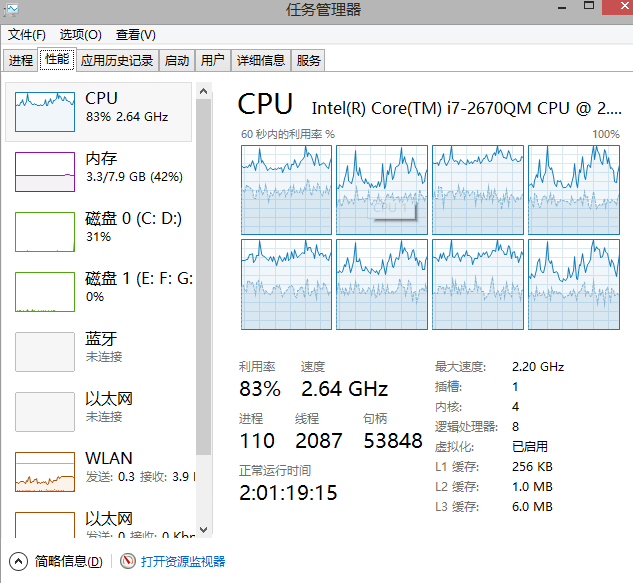Select the 性能 tab

pos(57,59)
